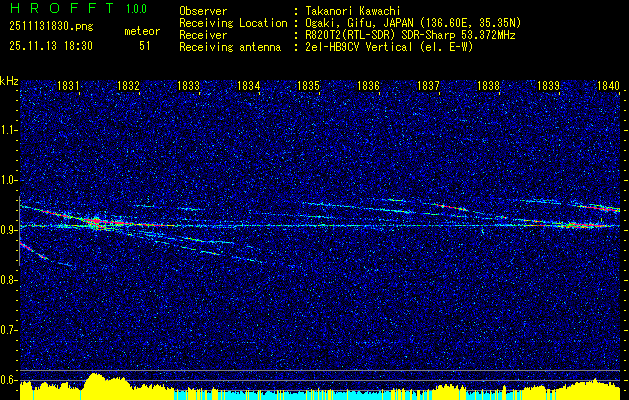Click the filename 2511131830.png
This screenshot has height=400, width=629.
[51, 26]
